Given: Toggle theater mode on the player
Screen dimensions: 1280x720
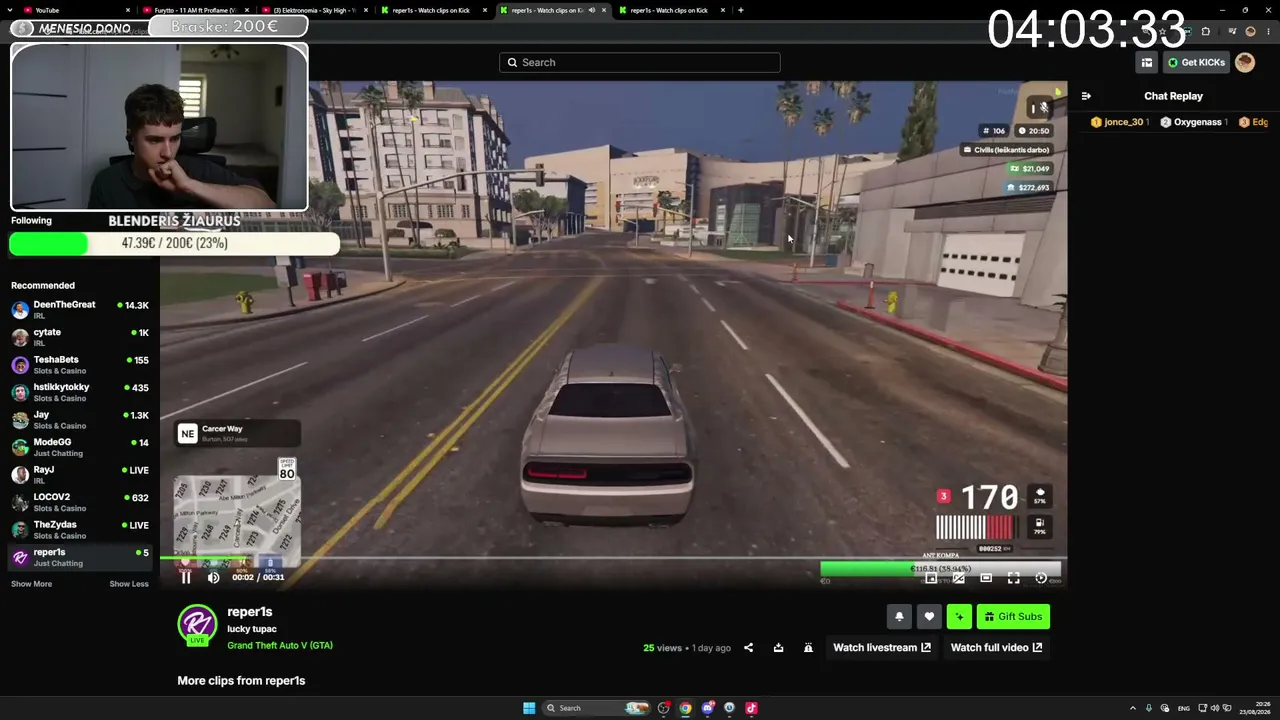Looking at the screenshot, I should point(986,578).
